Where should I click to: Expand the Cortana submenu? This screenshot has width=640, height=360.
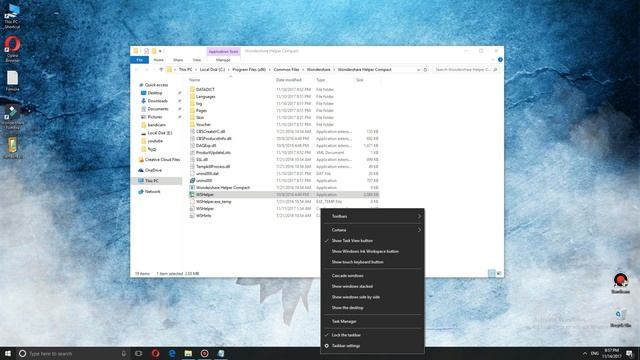click(x=372, y=230)
